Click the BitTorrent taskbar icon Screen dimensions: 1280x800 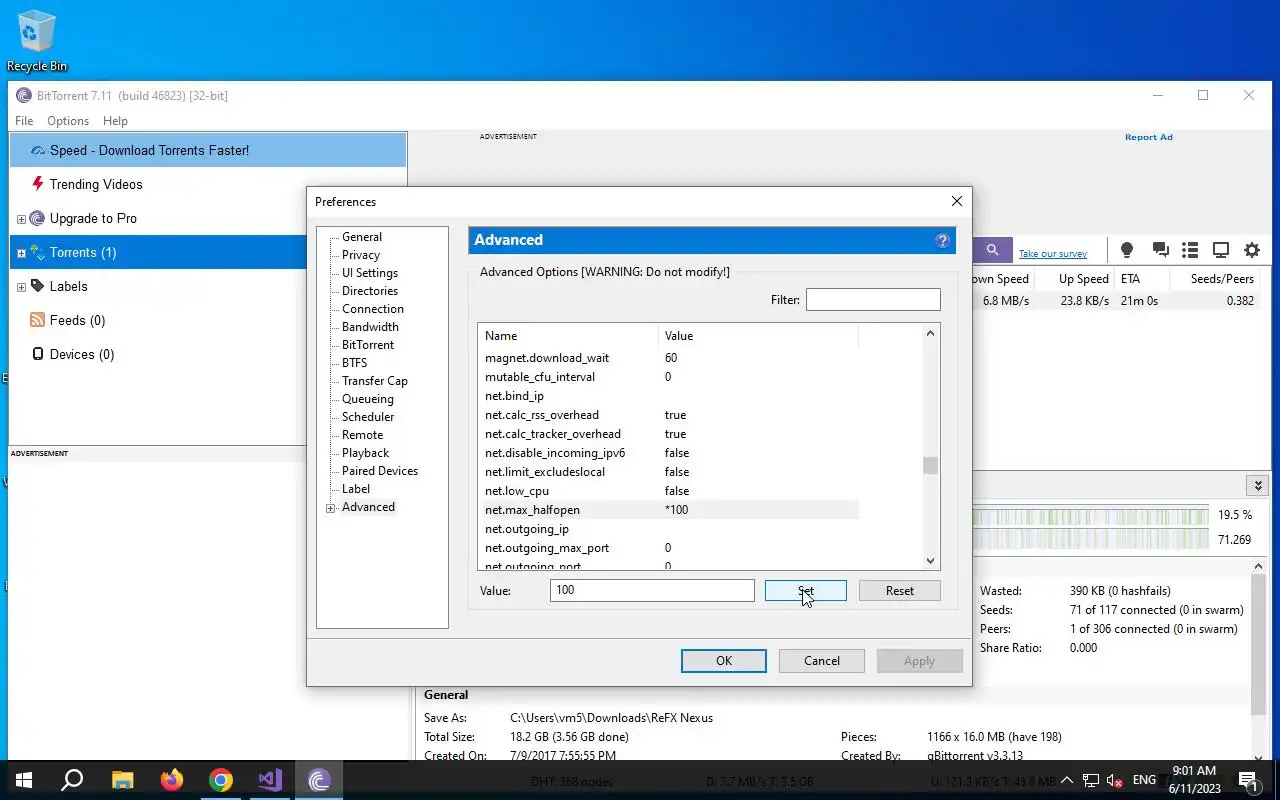(319, 780)
